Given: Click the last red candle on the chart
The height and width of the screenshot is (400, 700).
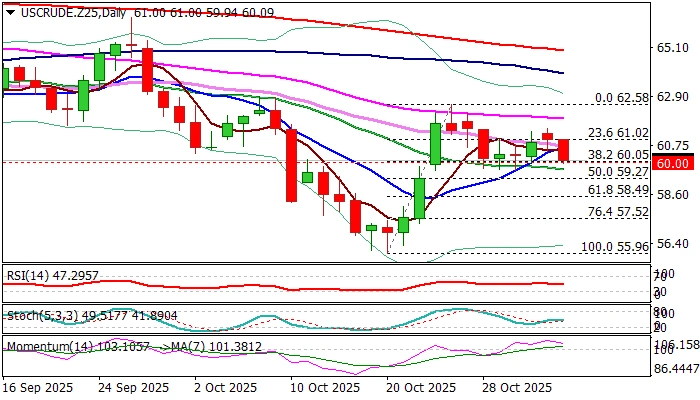Looking at the screenshot, I should pyautogui.click(x=563, y=150).
